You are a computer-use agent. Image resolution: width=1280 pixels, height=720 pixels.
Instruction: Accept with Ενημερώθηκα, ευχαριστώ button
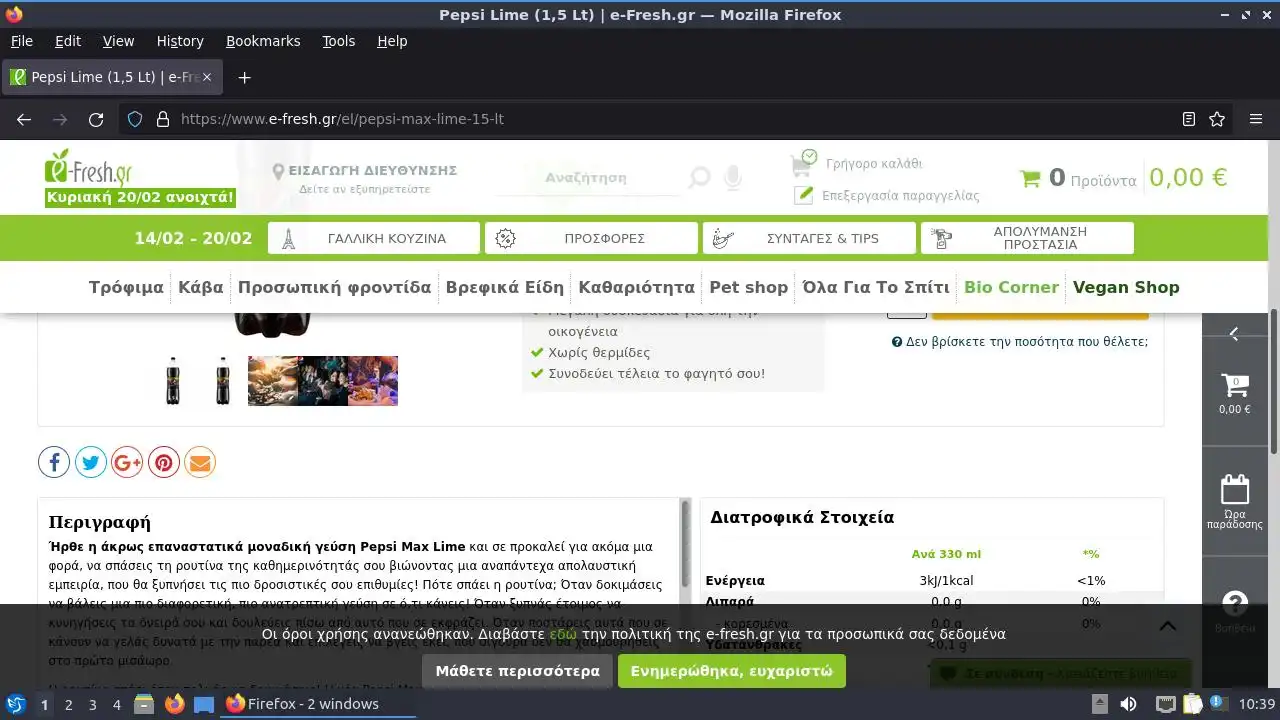coord(732,671)
